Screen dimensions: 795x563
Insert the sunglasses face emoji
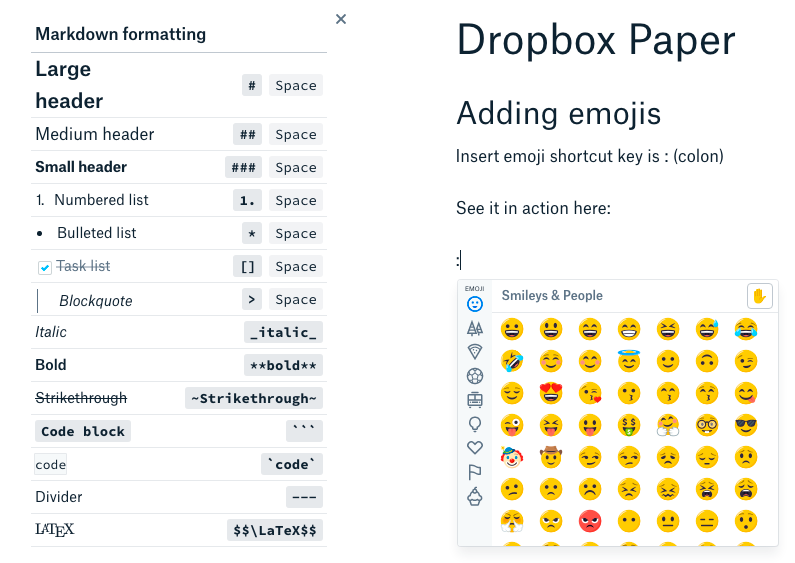coord(746,426)
